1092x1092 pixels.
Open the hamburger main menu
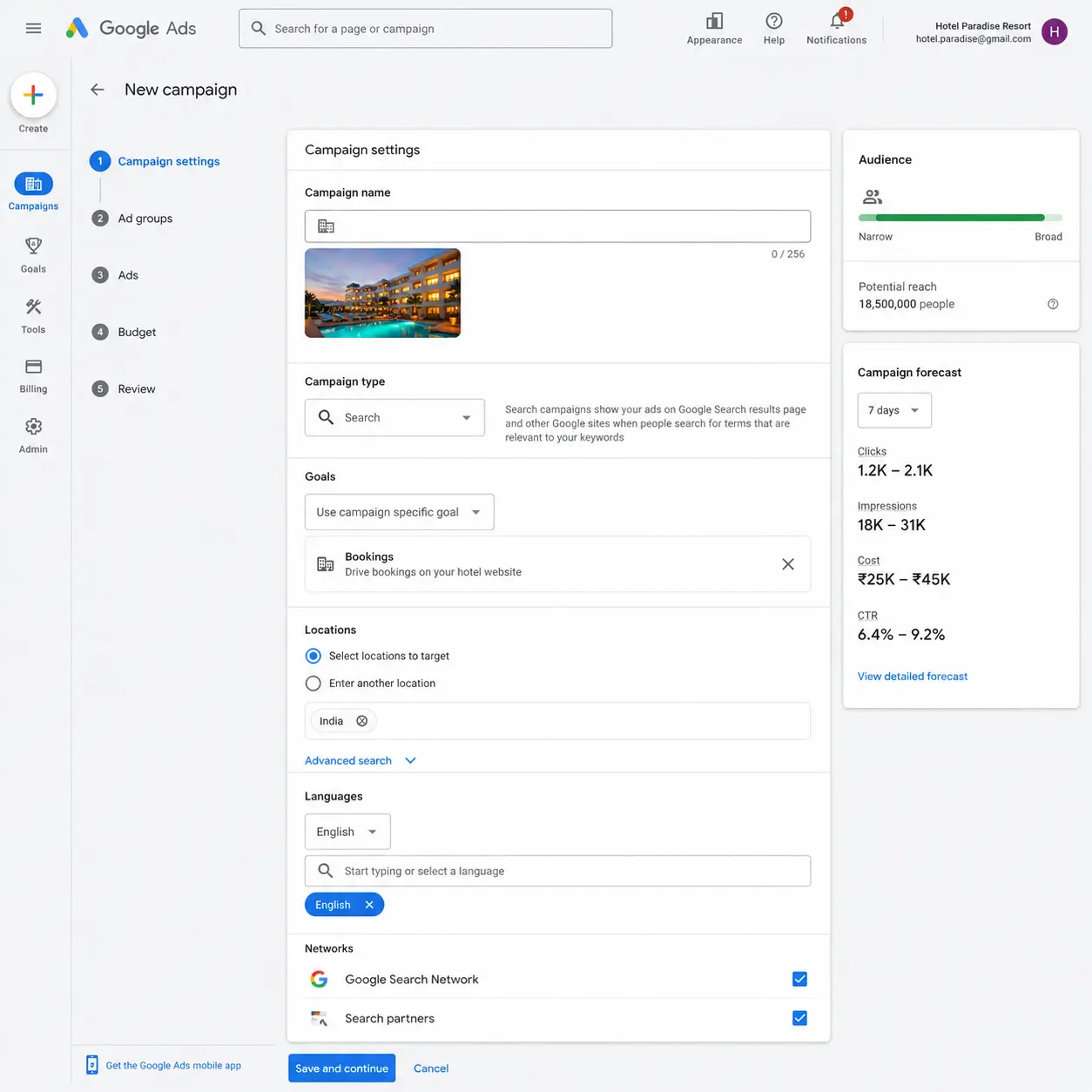coord(33,29)
